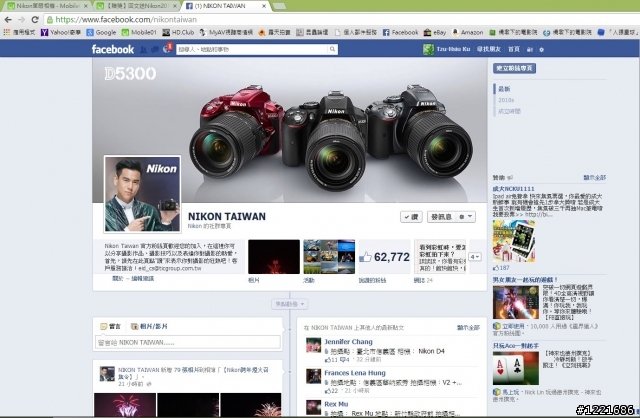Open eBay bookmark
The height and width of the screenshot is (418, 640).
(435, 32)
